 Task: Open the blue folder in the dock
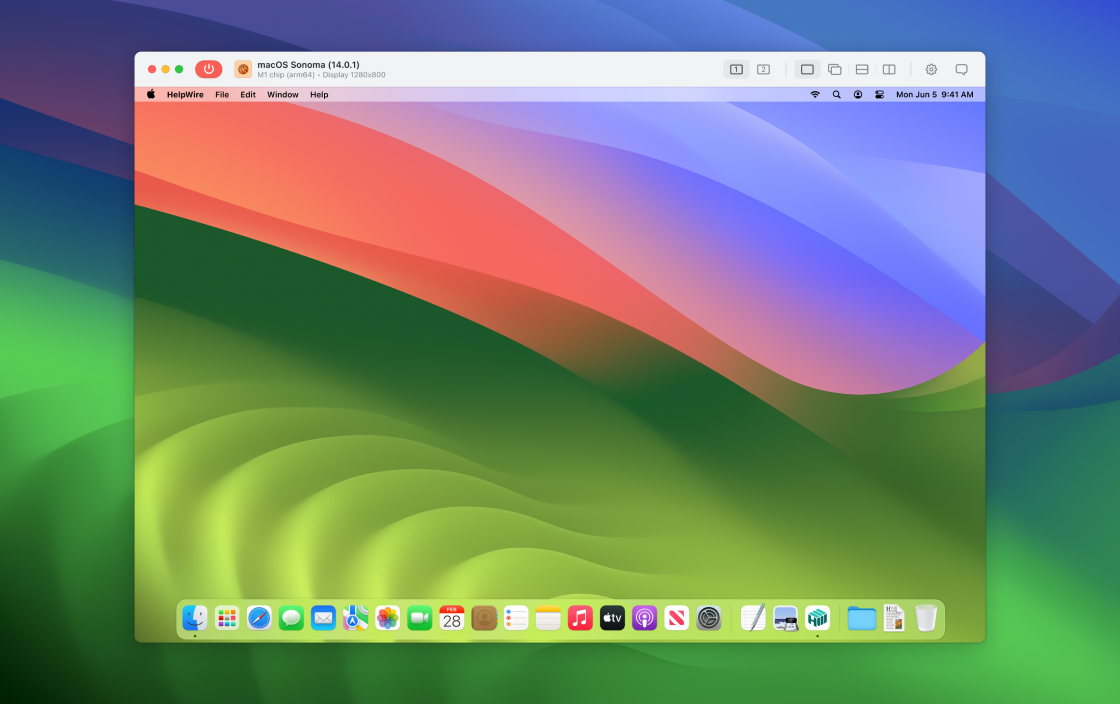(861, 618)
